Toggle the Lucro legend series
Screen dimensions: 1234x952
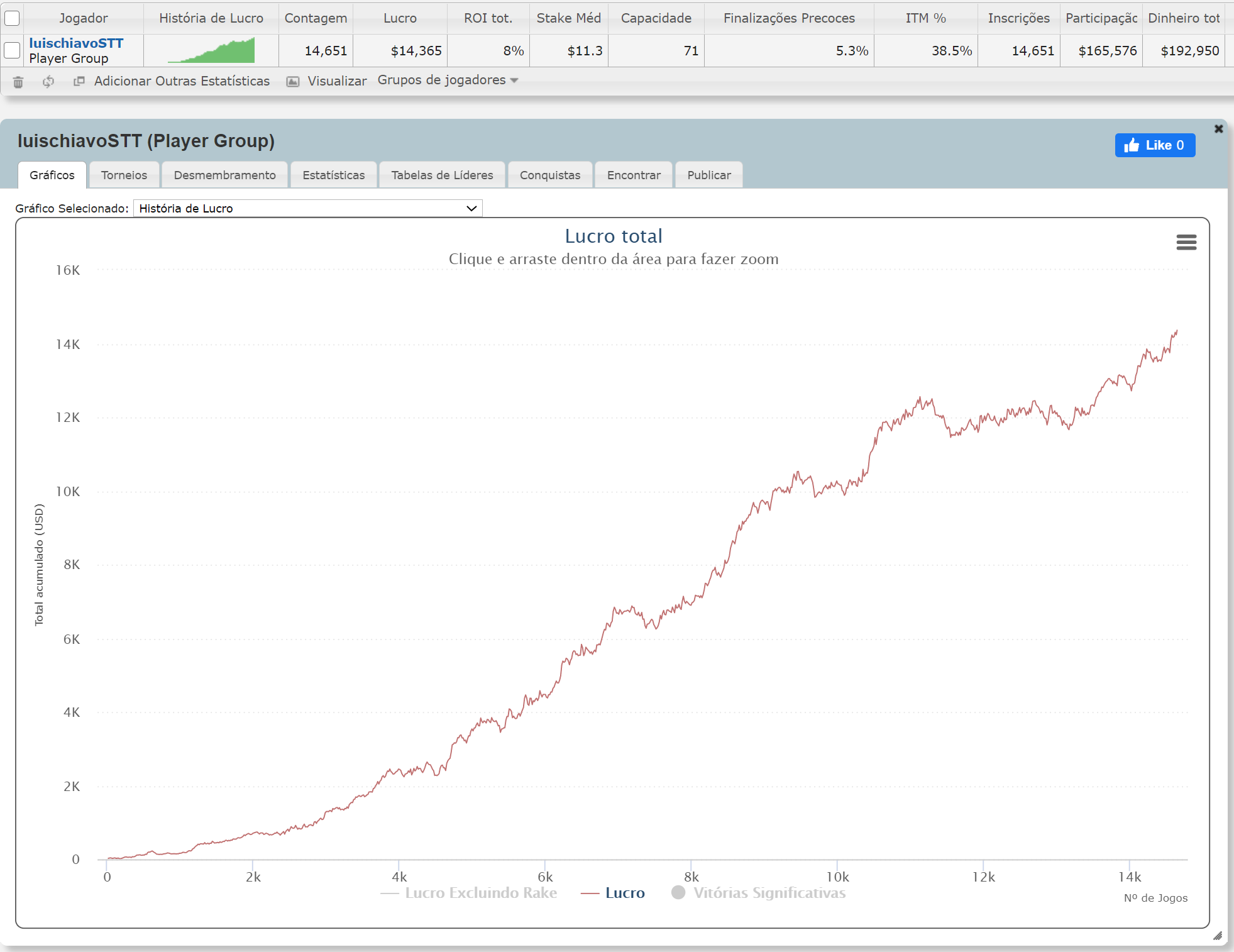pos(613,893)
